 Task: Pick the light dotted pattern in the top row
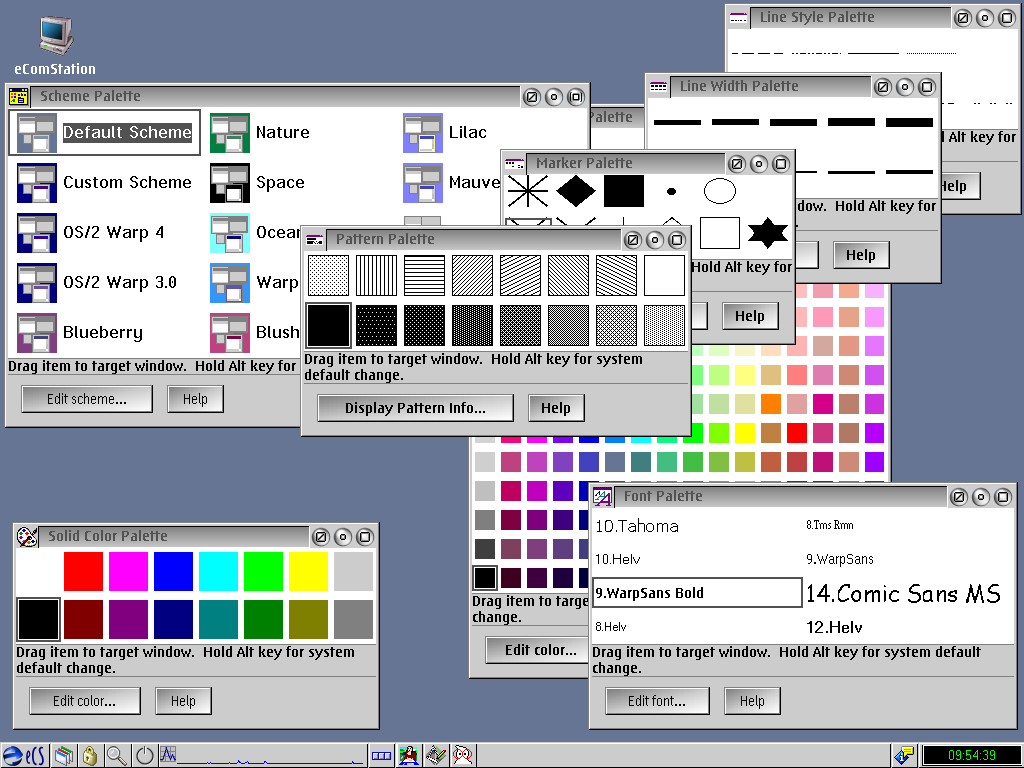coord(328,276)
